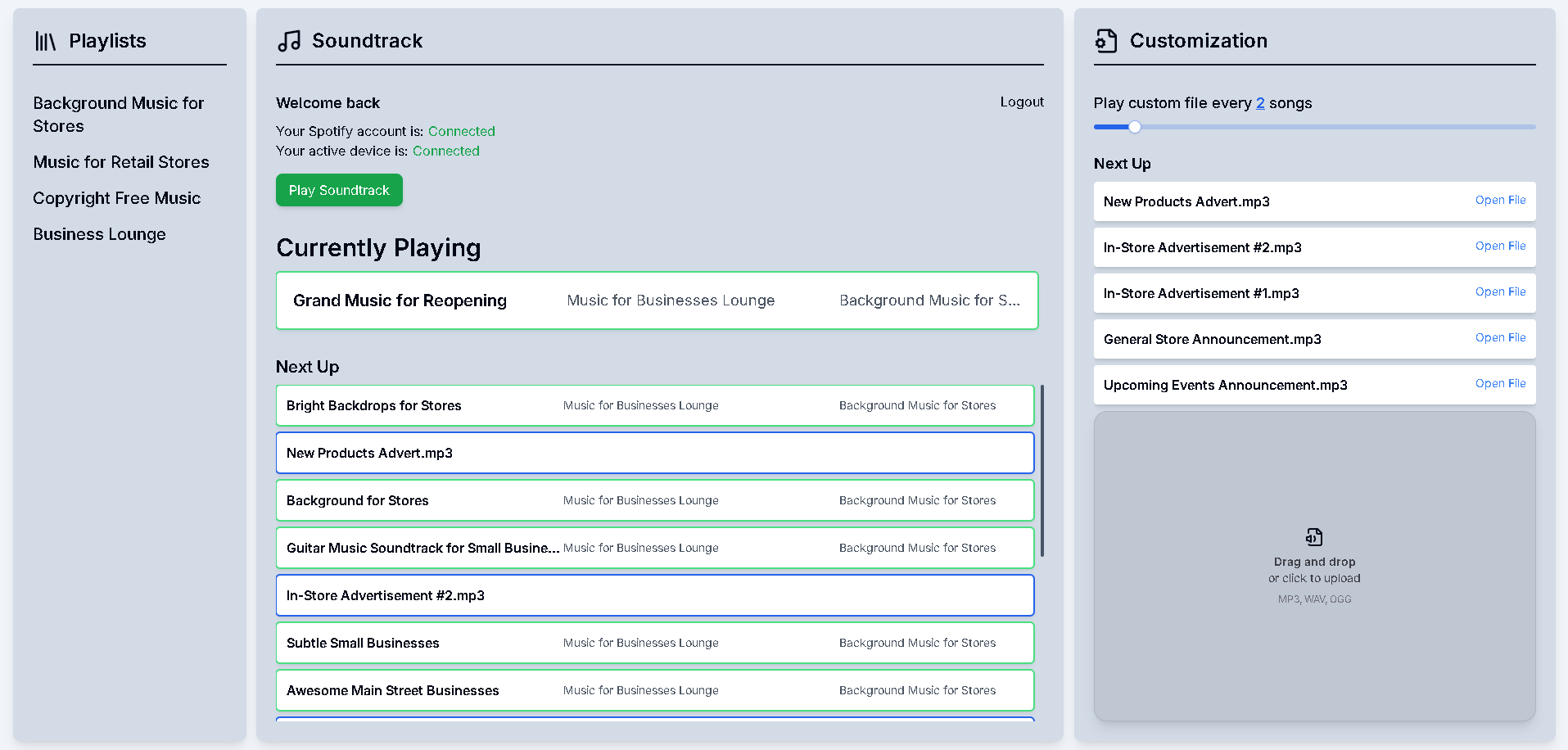
Task: Click the Customization file settings icon
Action: pos(1106,41)
